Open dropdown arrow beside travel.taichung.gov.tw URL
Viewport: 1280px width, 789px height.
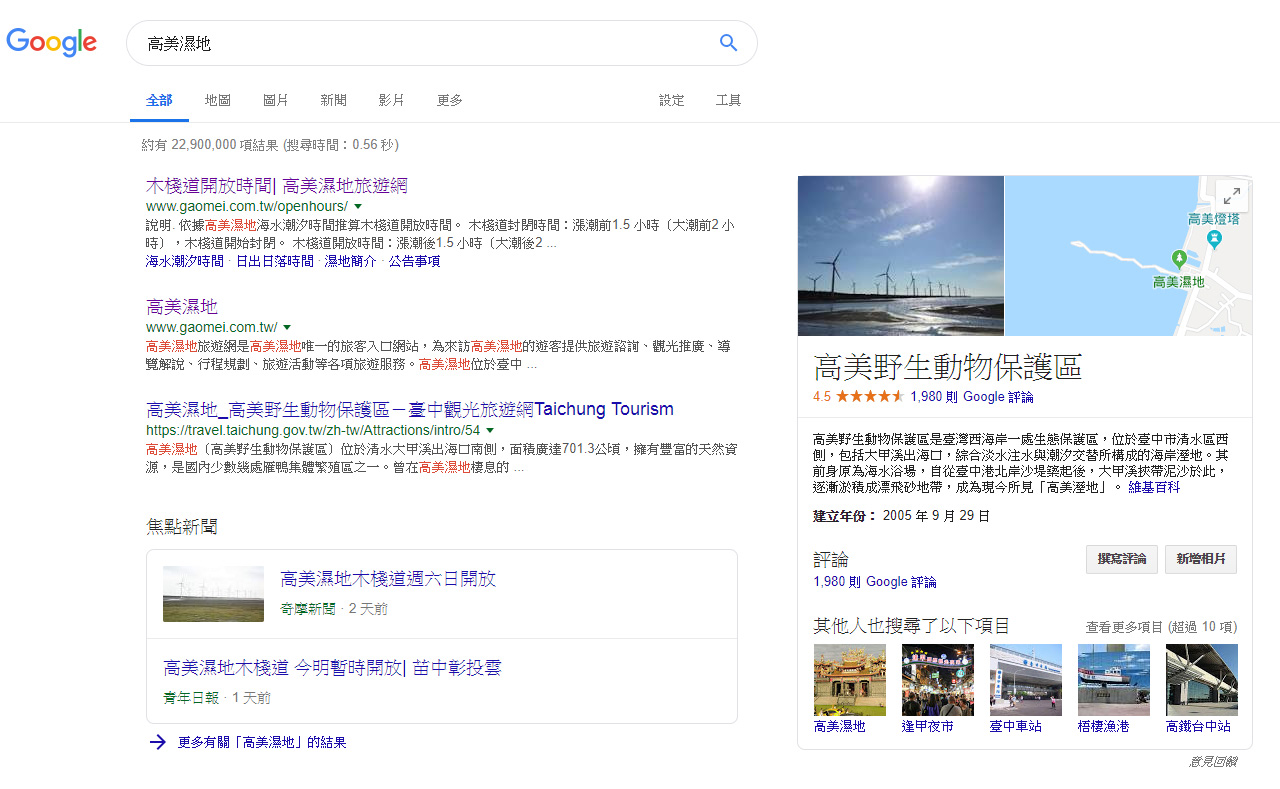point(490,430)
